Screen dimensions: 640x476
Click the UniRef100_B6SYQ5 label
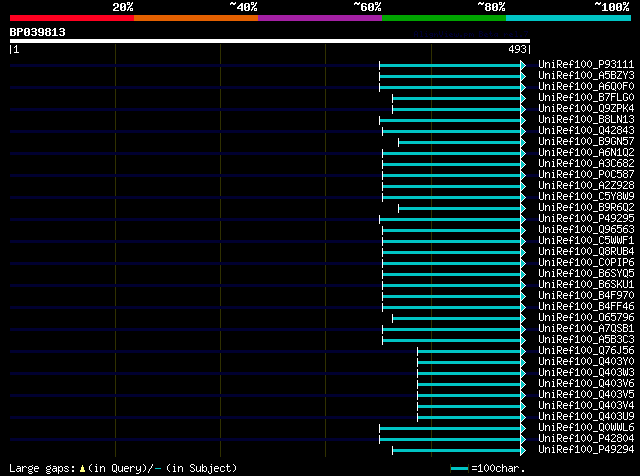[586, 274]
